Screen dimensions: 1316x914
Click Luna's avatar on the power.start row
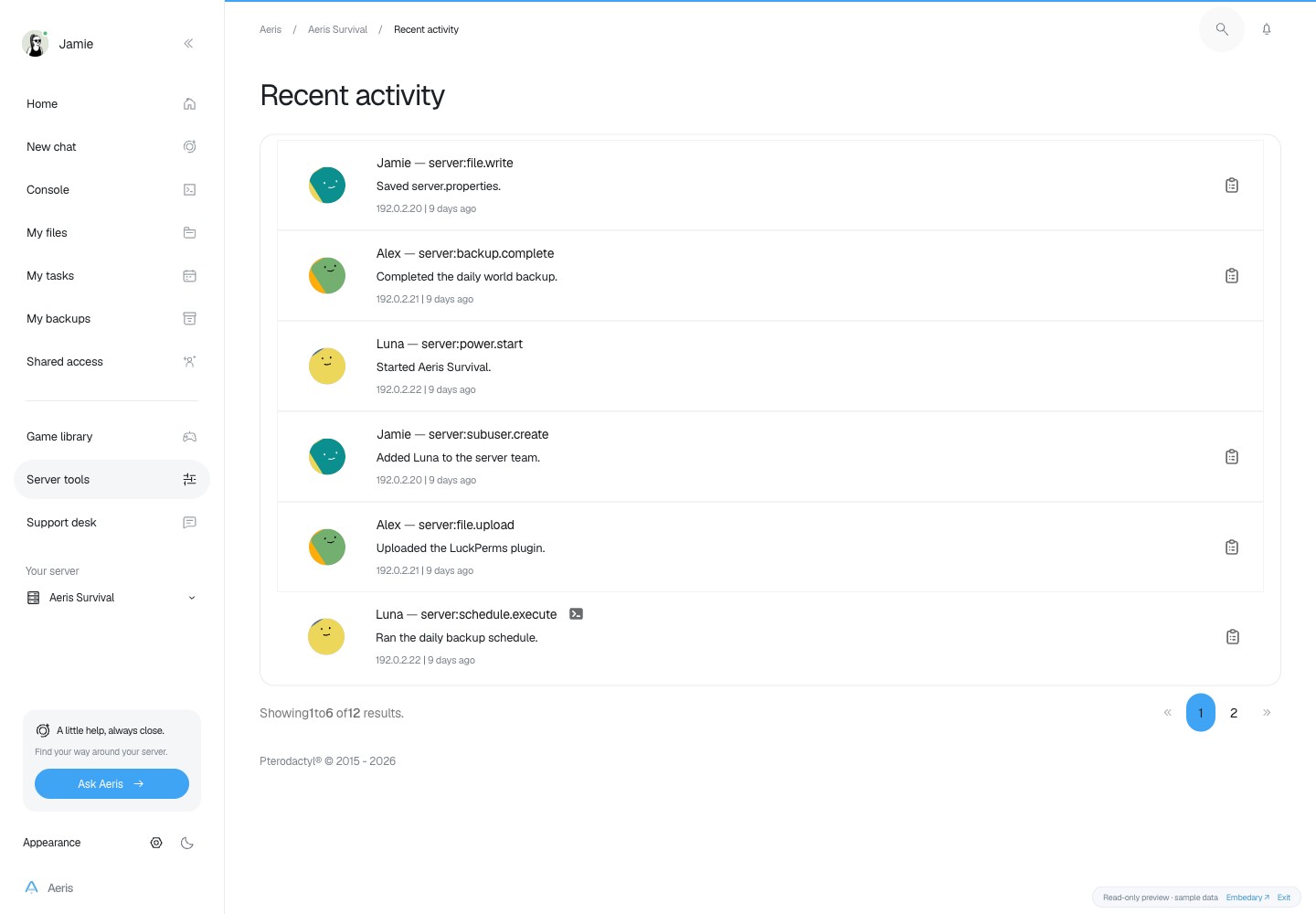327,367
